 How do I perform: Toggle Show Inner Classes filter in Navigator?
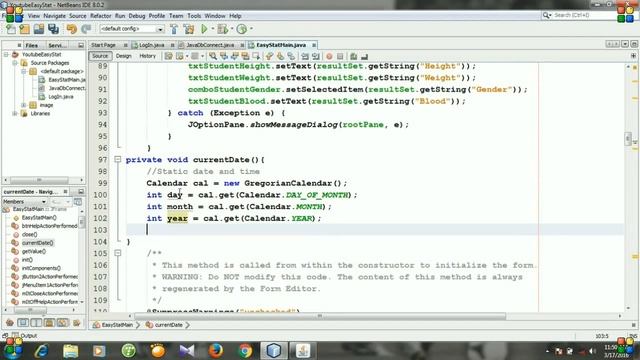point(62,323)
